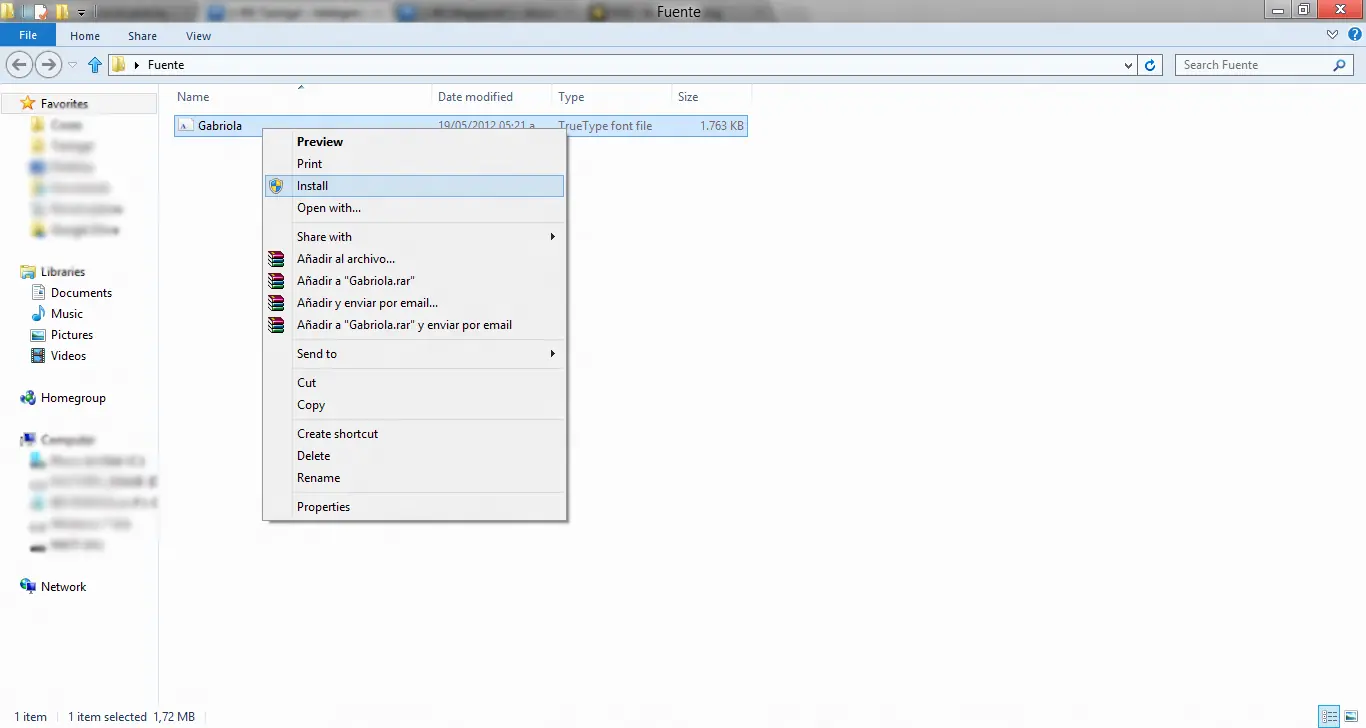This screenshot has width=1366, height=728.
Task: Click WinRAR icon beside Añadir y enviar por email...
Action: click(276, 303)
